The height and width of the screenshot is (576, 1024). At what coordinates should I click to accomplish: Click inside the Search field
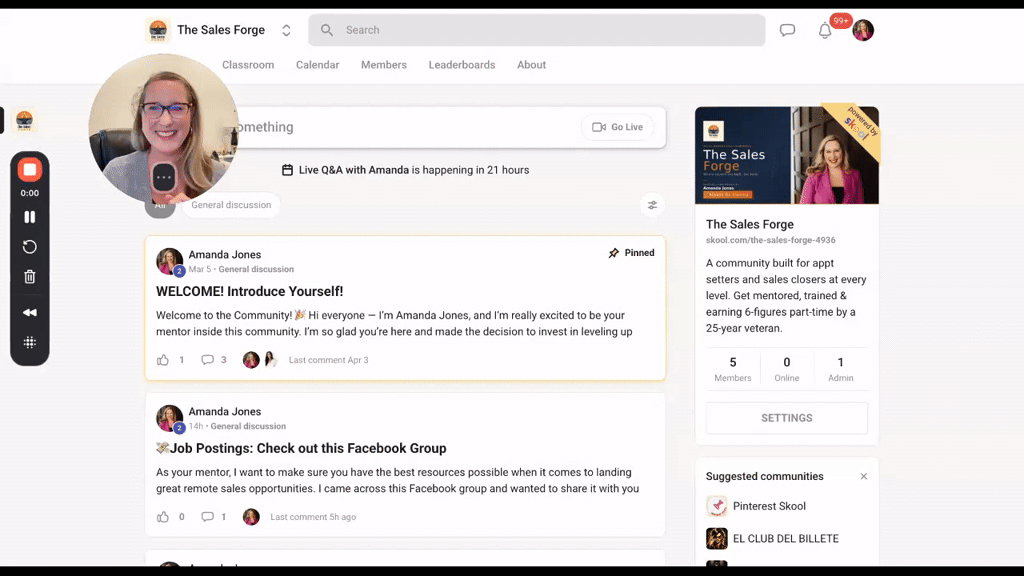click(537, 30)
